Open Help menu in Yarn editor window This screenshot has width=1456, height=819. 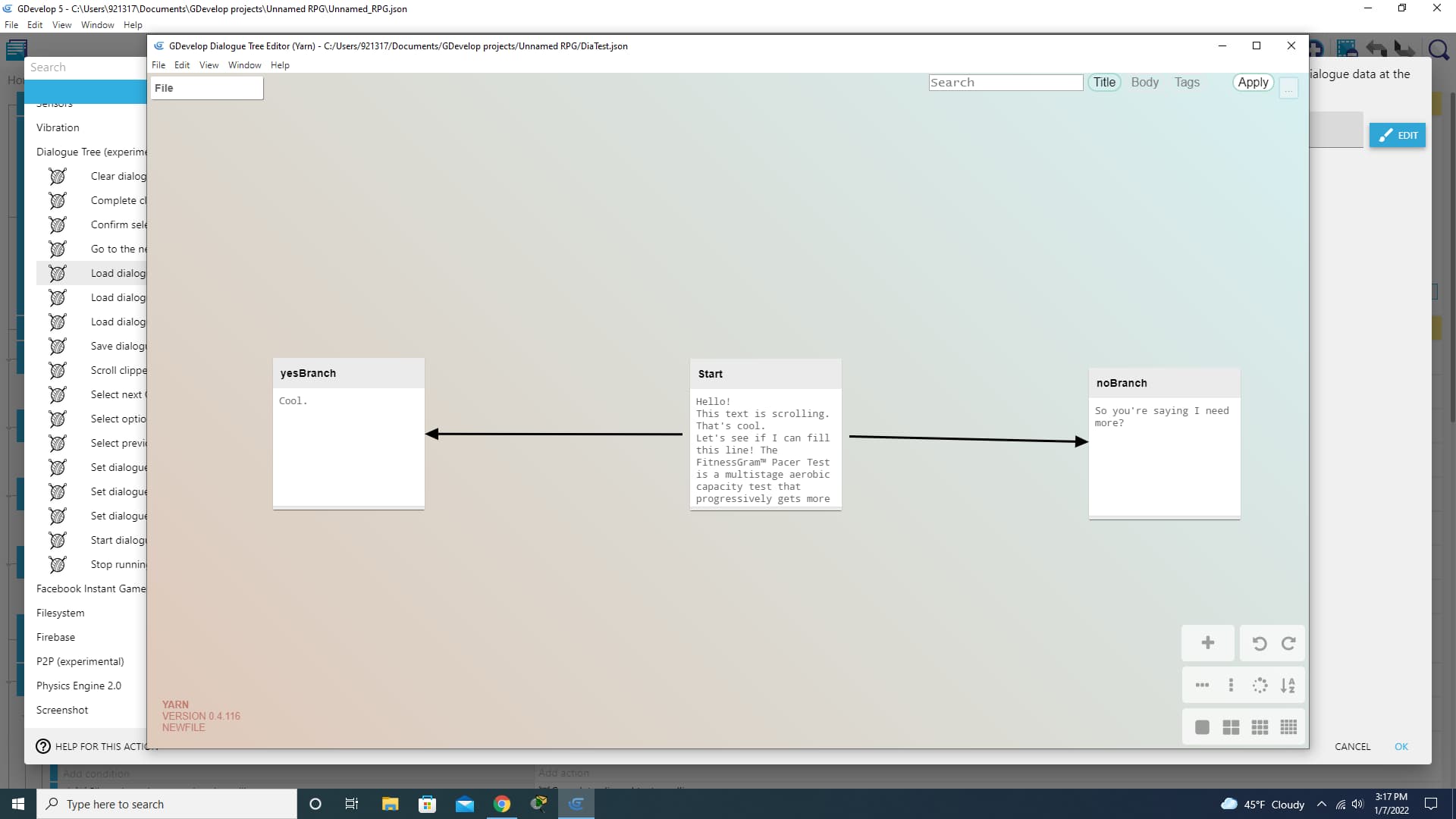280,65
